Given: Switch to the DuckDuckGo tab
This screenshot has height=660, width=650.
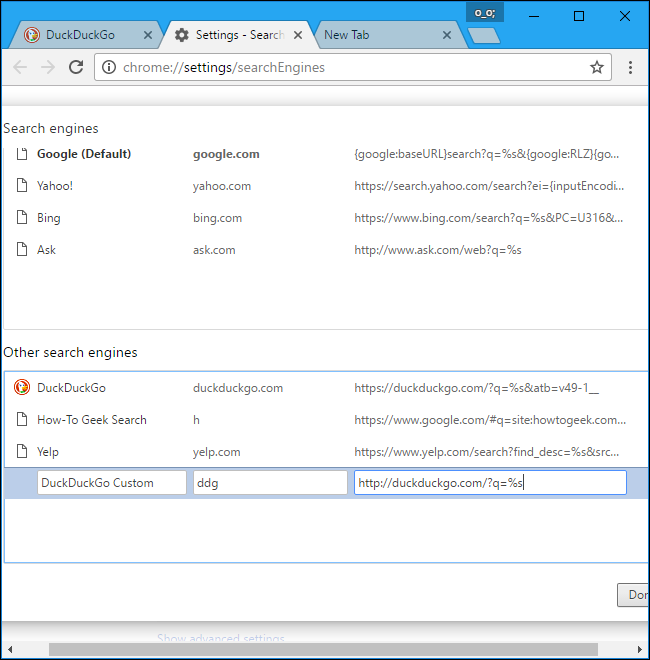Looking at the screenshot, I should pos(80,35).
